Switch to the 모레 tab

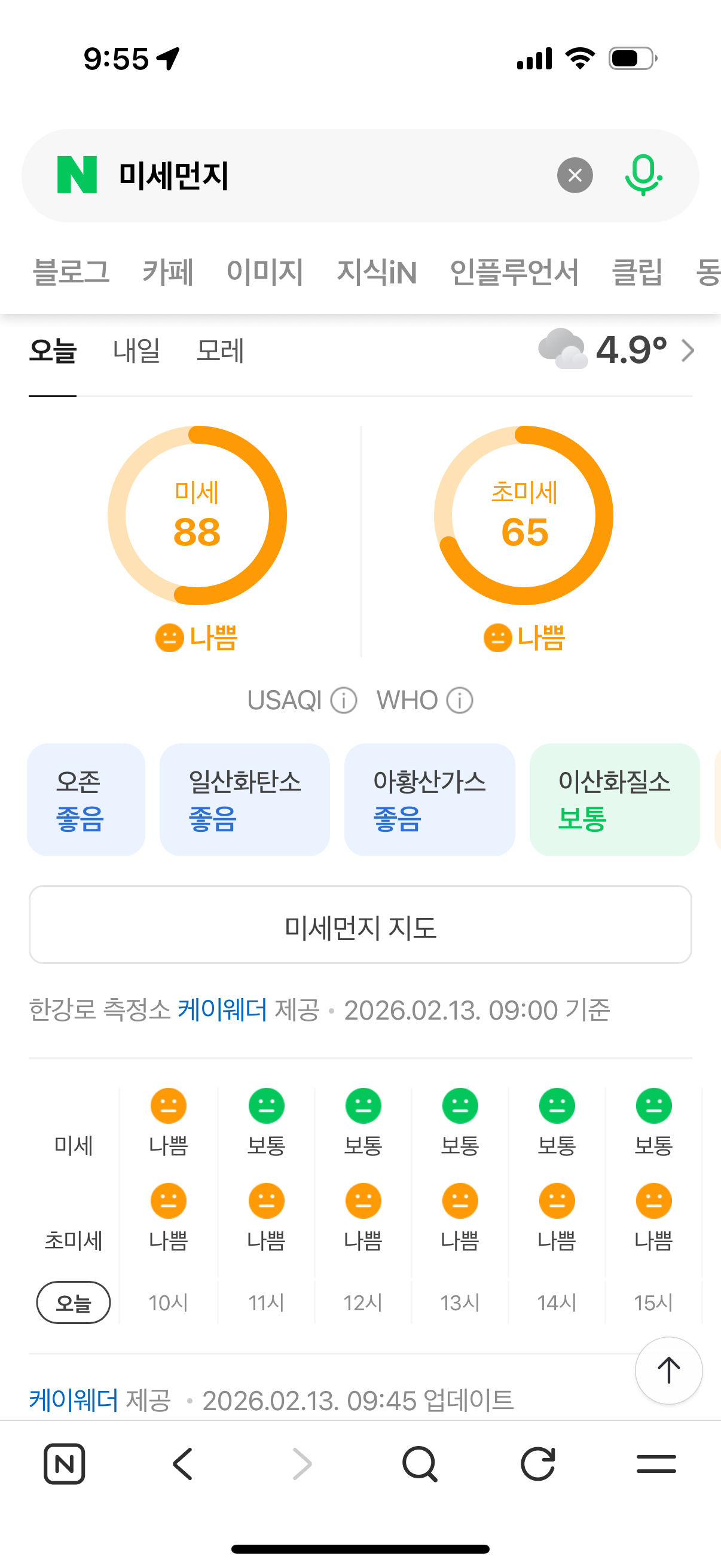(220, 351)
